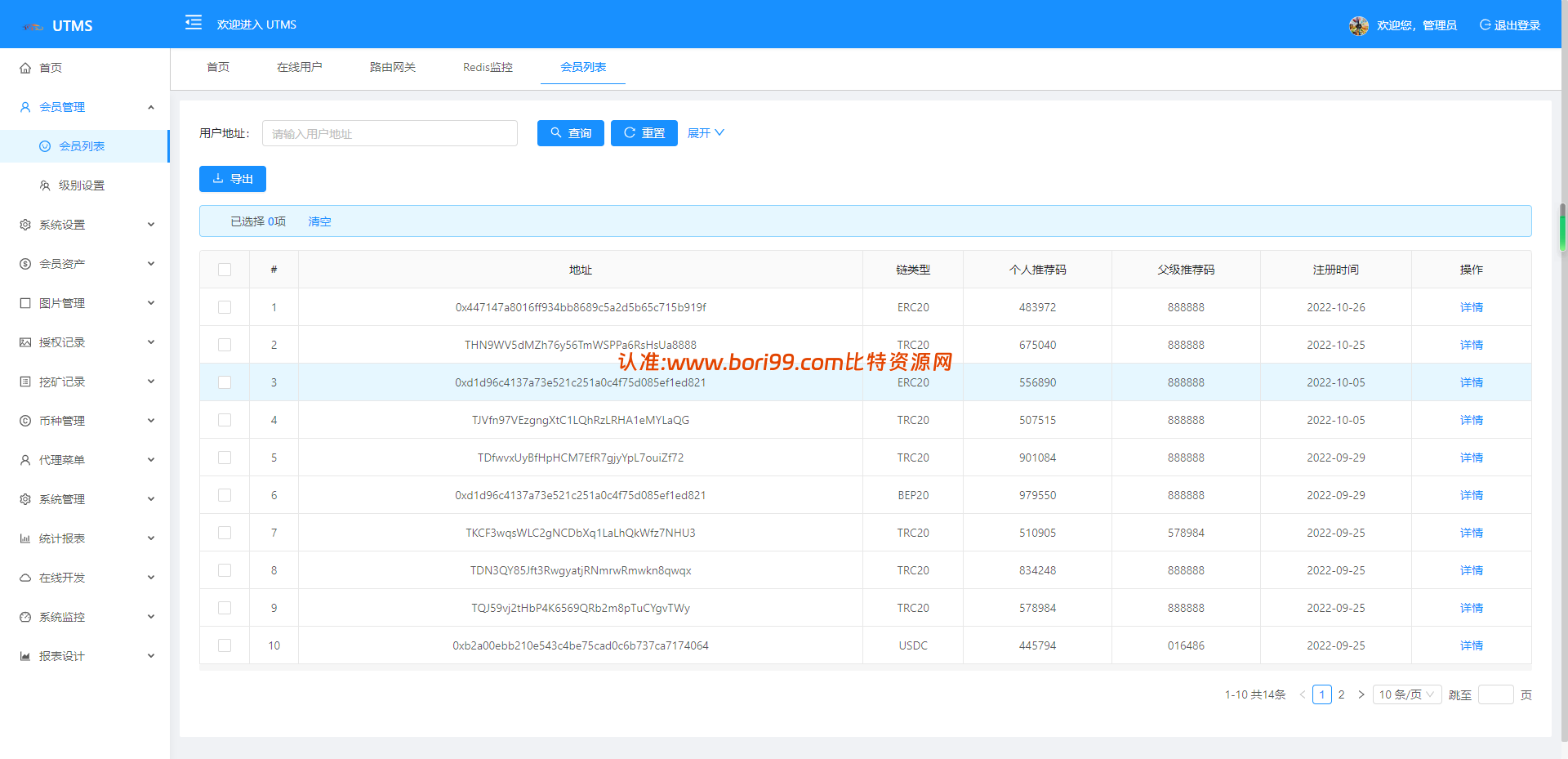
Task: Click the logout icon beside 退出登录
Action: click(1486, 25)
